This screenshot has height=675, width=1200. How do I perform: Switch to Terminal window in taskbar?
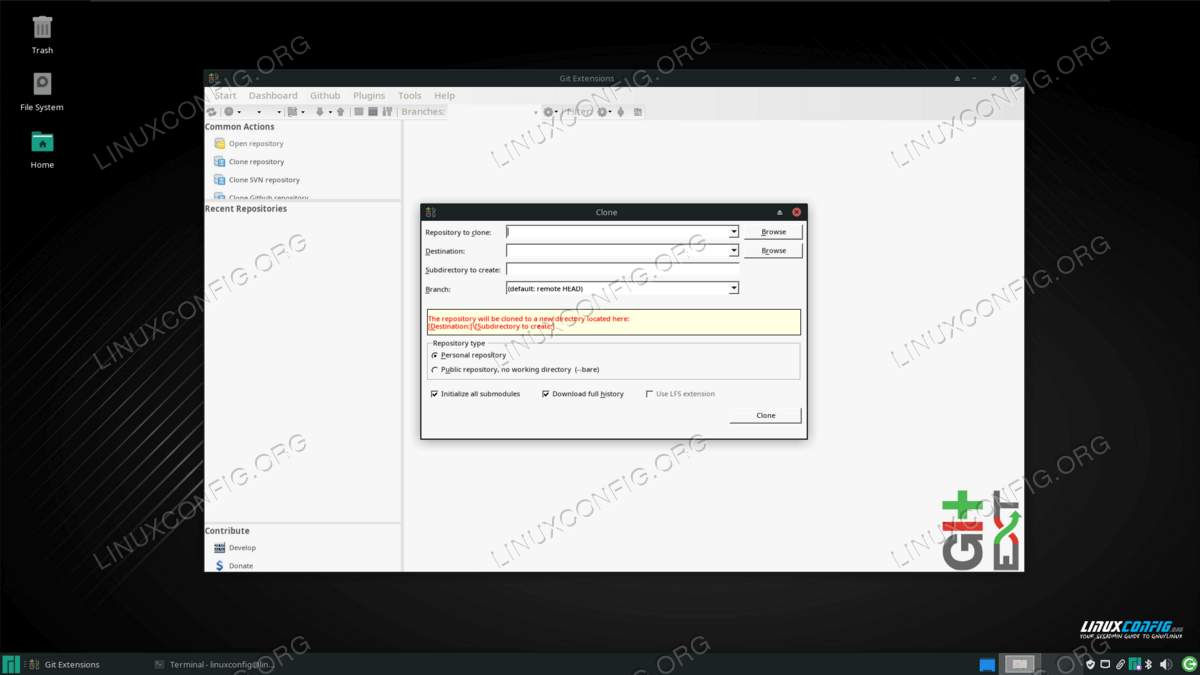pos(213,664)
